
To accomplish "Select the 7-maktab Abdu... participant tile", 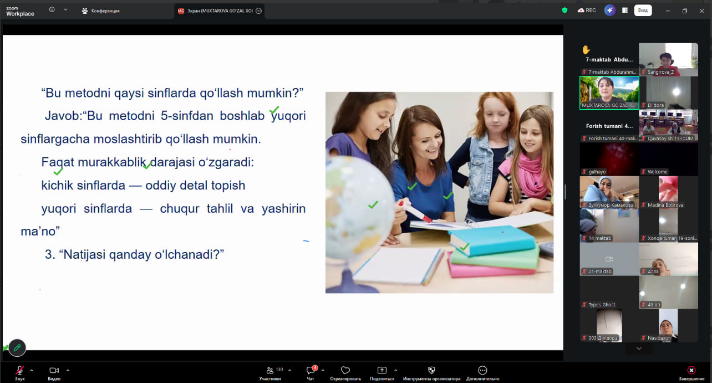I will tap(609, 60).
